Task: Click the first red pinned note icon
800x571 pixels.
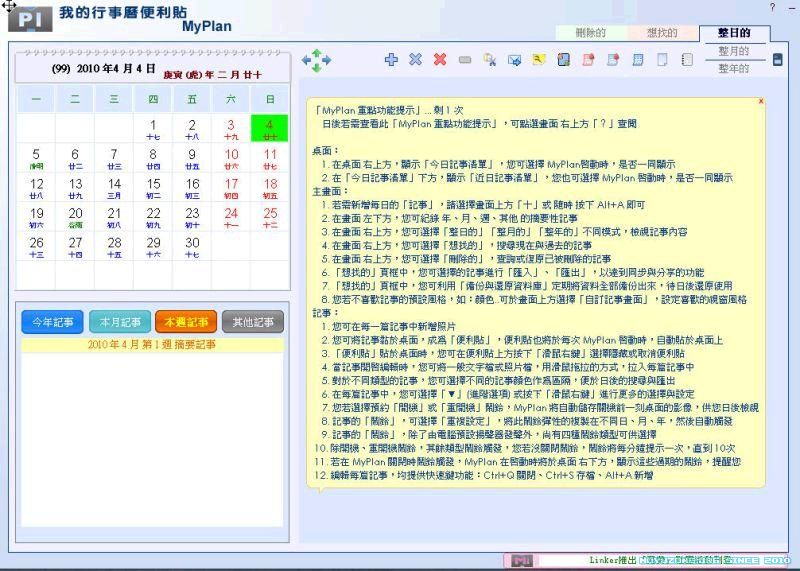Action: coord(588,59)
